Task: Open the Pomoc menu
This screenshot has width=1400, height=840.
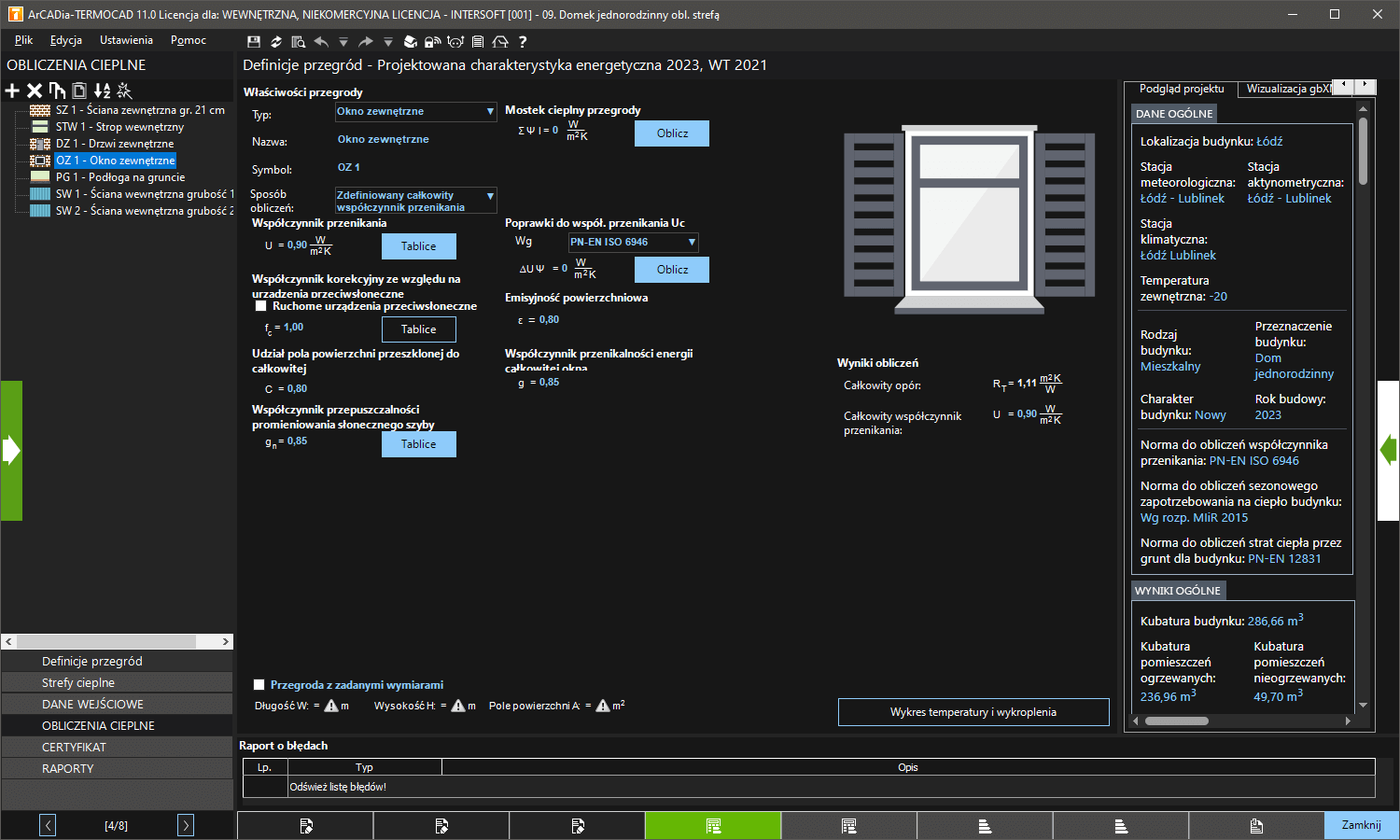Action: (189, 40)
